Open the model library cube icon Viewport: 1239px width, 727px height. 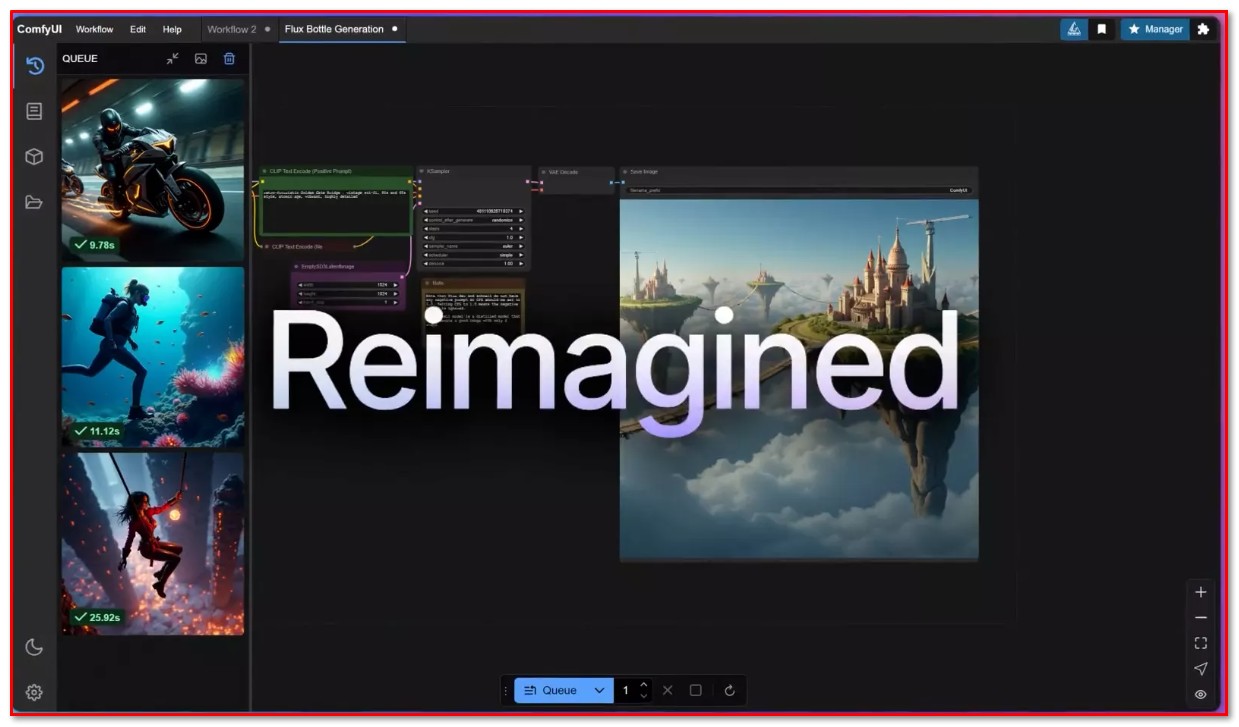click(x=34, y=157)
